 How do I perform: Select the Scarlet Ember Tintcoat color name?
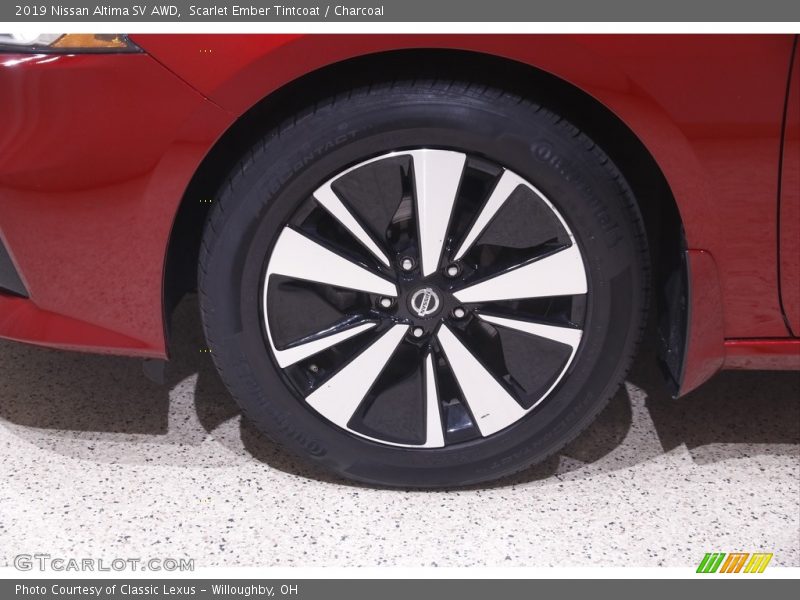coord(252,12)
